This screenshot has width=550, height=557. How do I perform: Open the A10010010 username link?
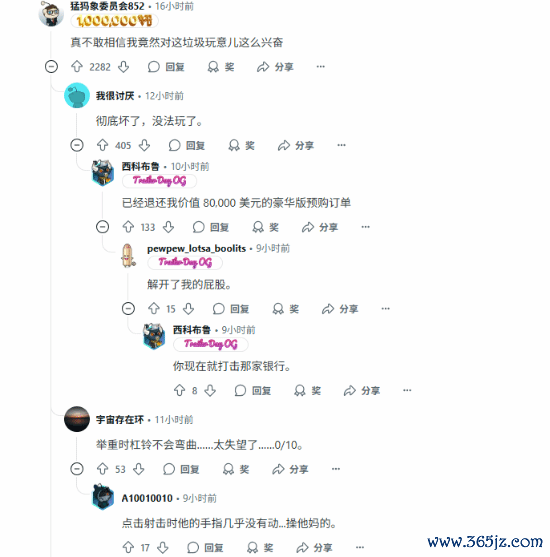pos(147,498)
